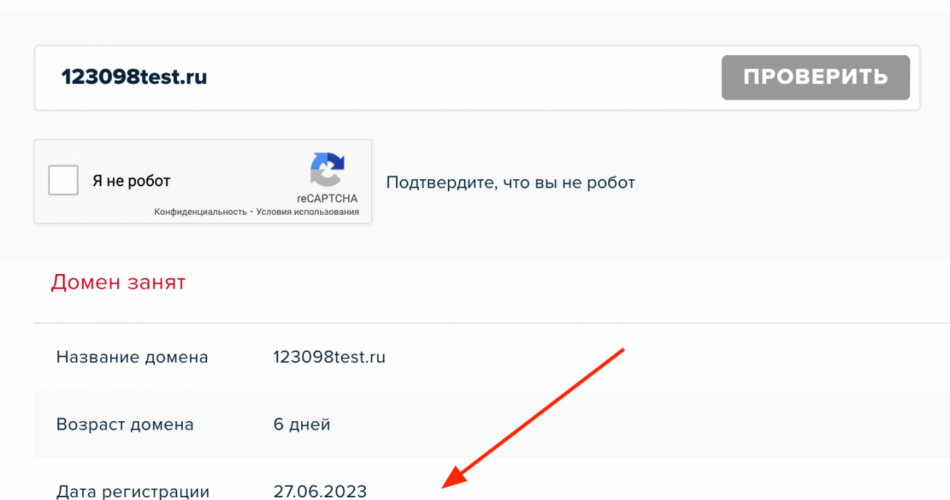Click the "Я не робот" label text
The image size is (950, 500).
pos(131,181)
